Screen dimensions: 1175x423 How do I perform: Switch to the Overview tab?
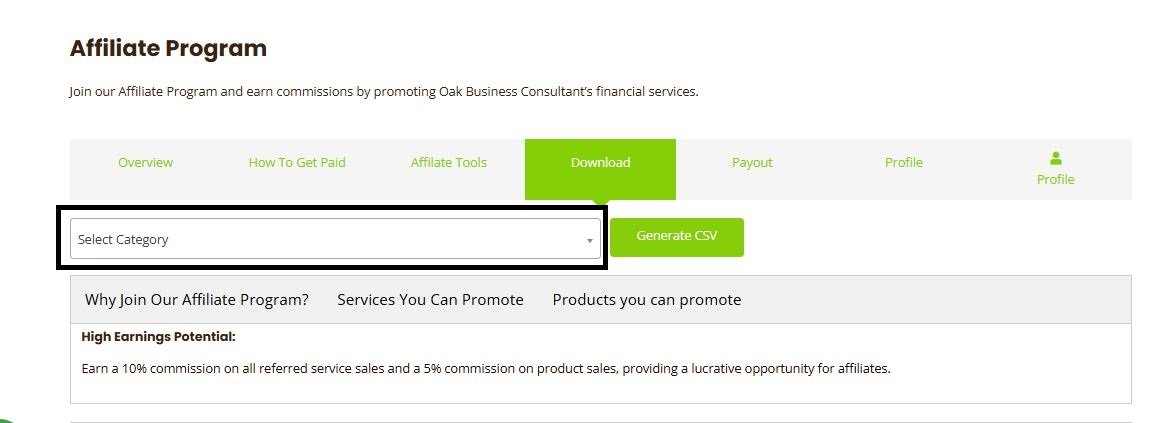click(x=145, y=163)
